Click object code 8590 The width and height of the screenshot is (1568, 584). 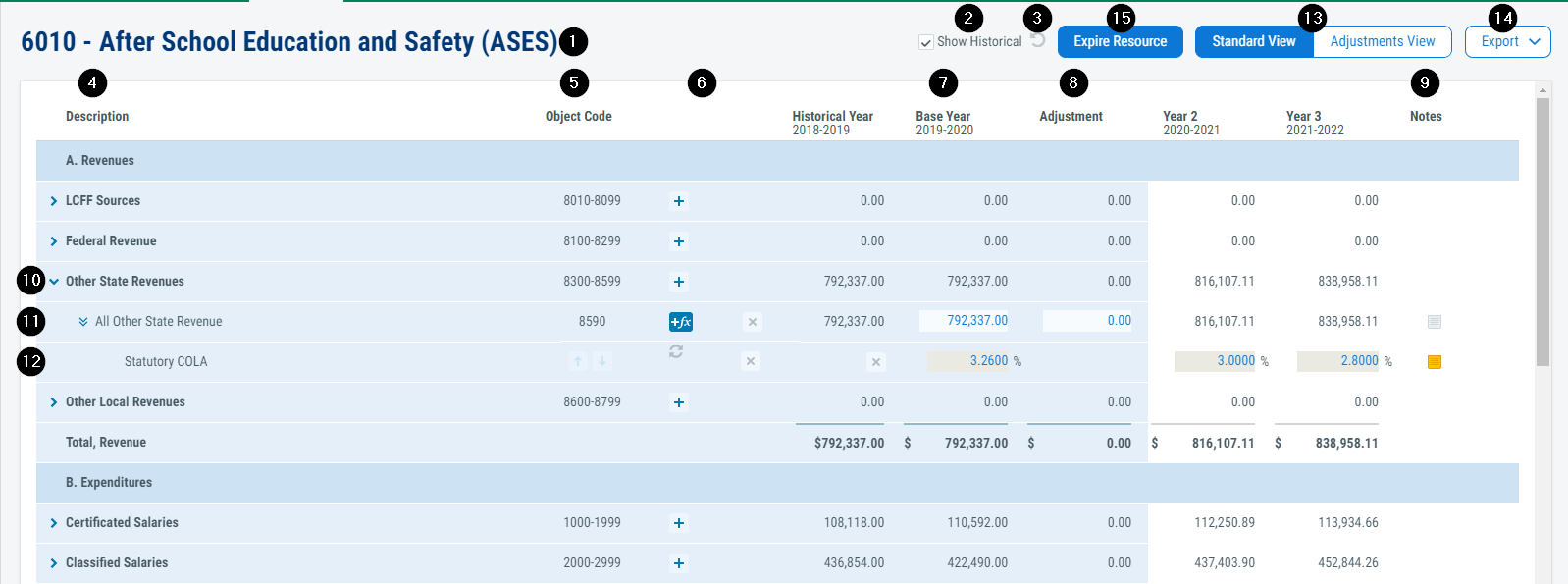(592, 322)
